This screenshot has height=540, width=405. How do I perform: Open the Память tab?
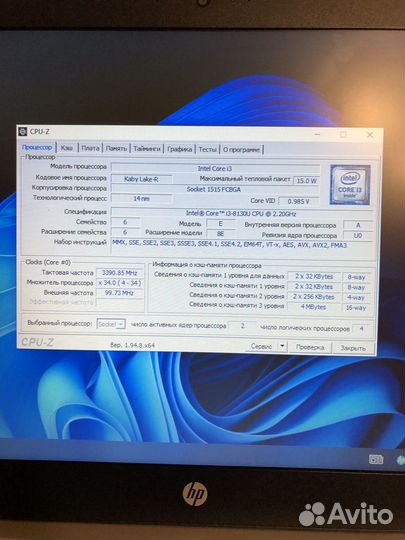116,149
